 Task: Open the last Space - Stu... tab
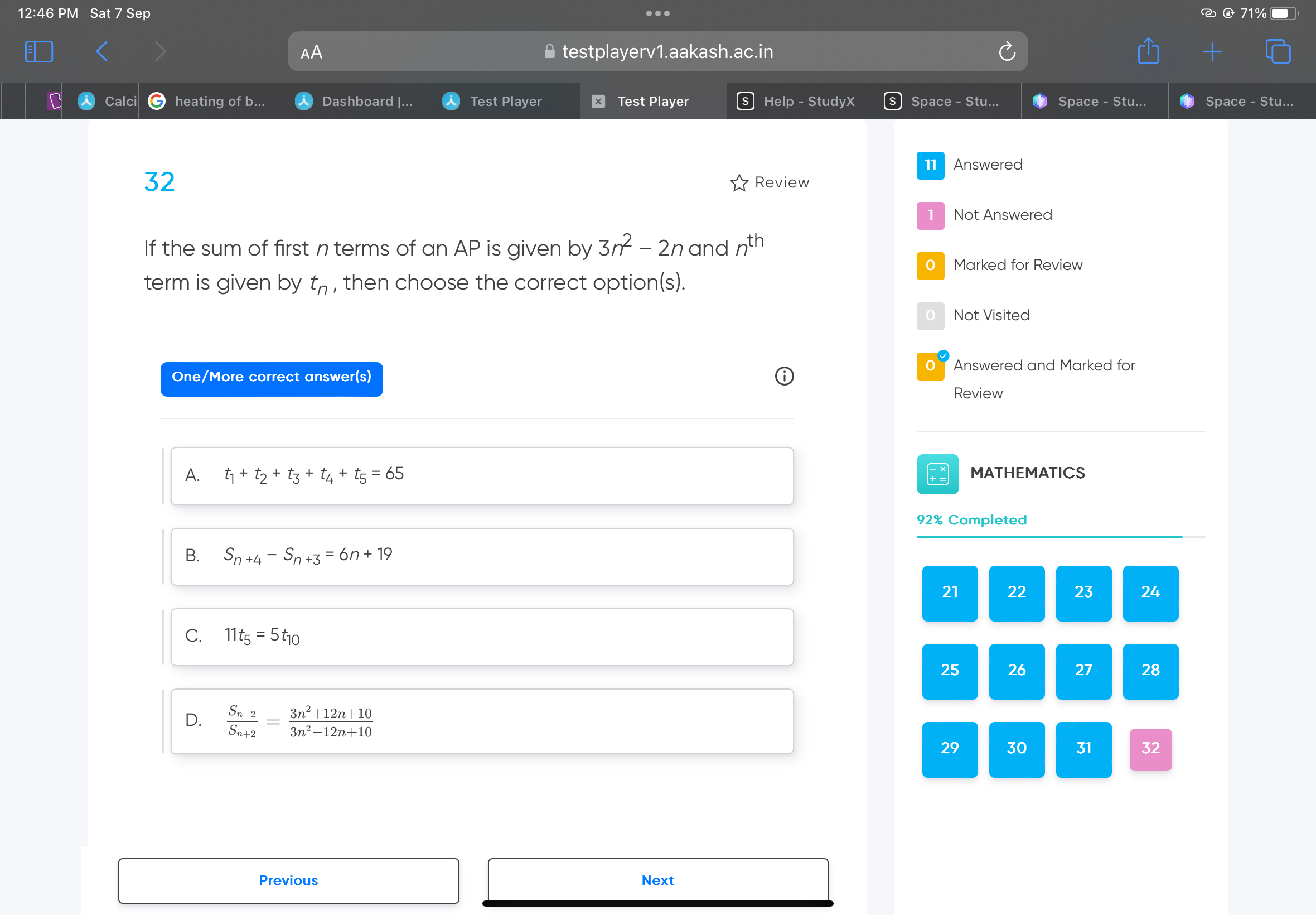pos(1242,102)
